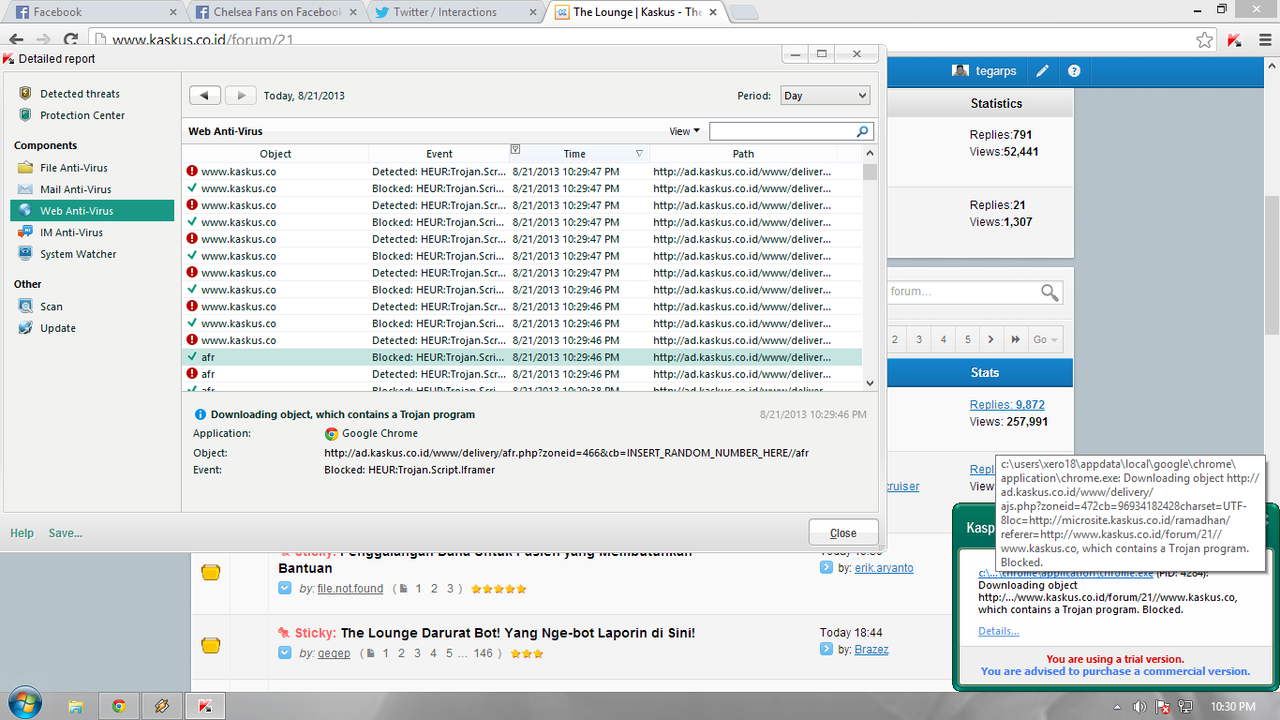1280x720 pixels.
Task: Click Help link in Detailed report
Action: coord(22,533)
